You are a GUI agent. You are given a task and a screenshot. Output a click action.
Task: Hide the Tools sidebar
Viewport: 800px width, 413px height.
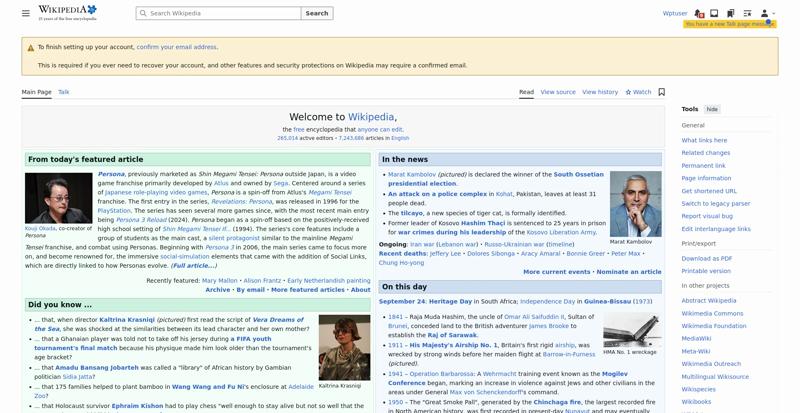click(712, 109)
